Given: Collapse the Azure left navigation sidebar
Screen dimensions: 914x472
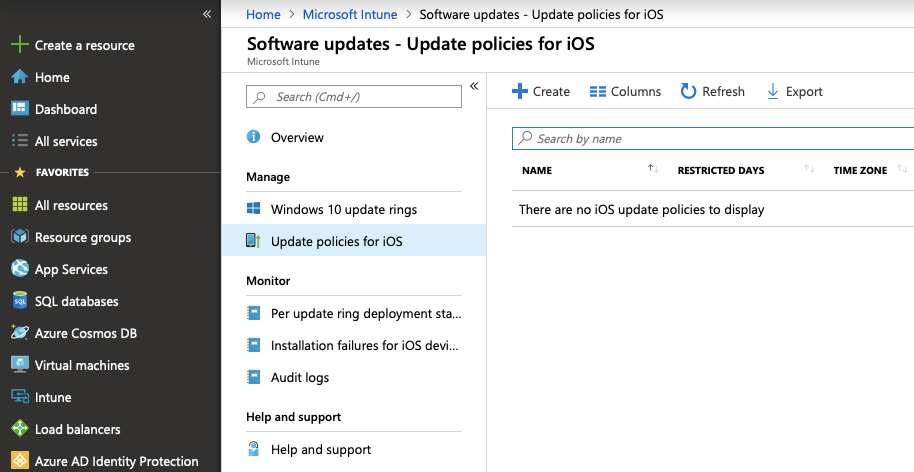Looking at the screenshot, I should point(207,14).
